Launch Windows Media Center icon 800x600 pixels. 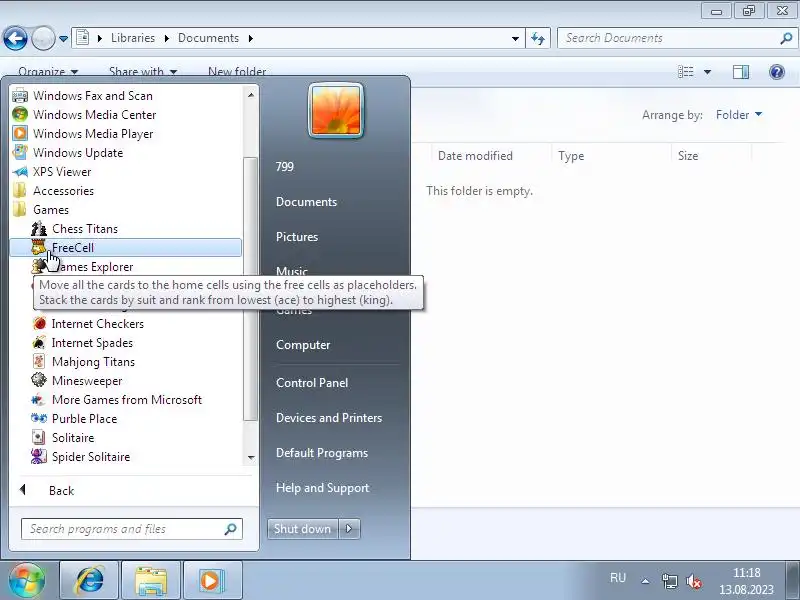coord(20,114)
